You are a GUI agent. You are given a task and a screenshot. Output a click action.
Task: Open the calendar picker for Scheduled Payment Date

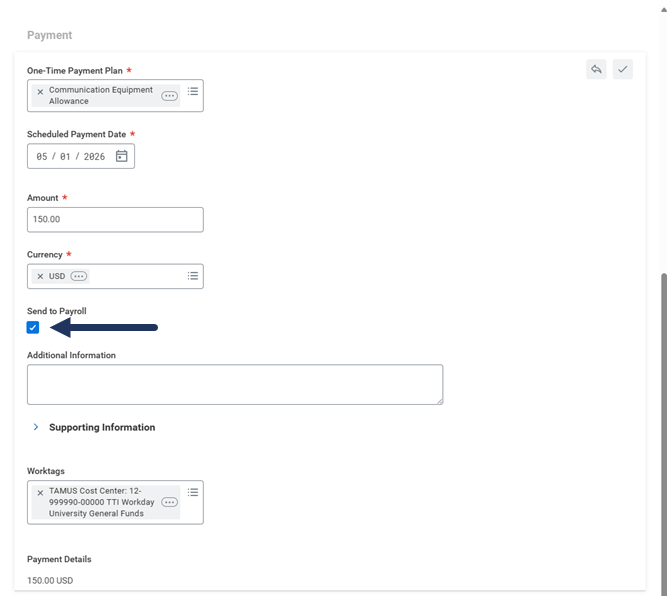[122, 156]
